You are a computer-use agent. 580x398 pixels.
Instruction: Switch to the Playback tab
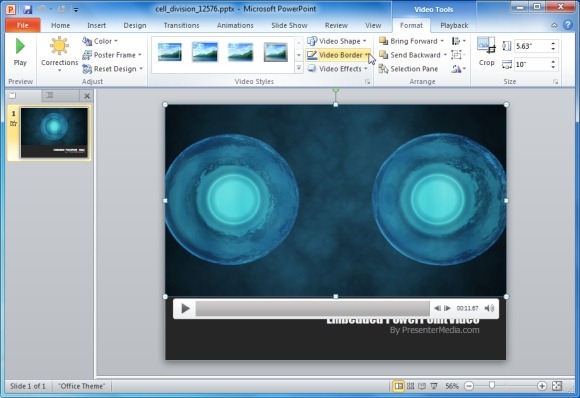click(x=454, y=26)
